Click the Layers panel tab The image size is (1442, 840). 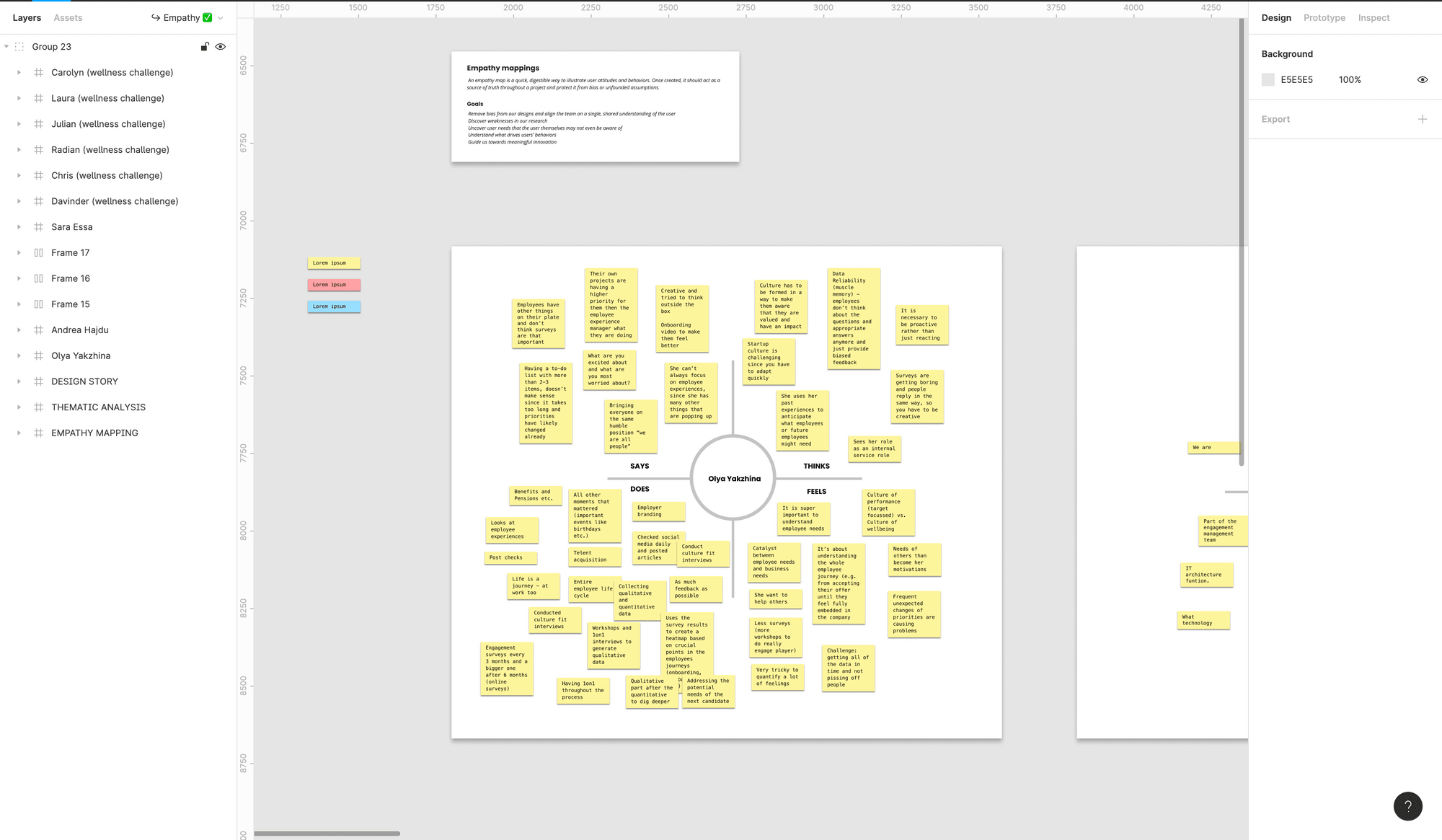pyautogui.click(x=26, y=17)
